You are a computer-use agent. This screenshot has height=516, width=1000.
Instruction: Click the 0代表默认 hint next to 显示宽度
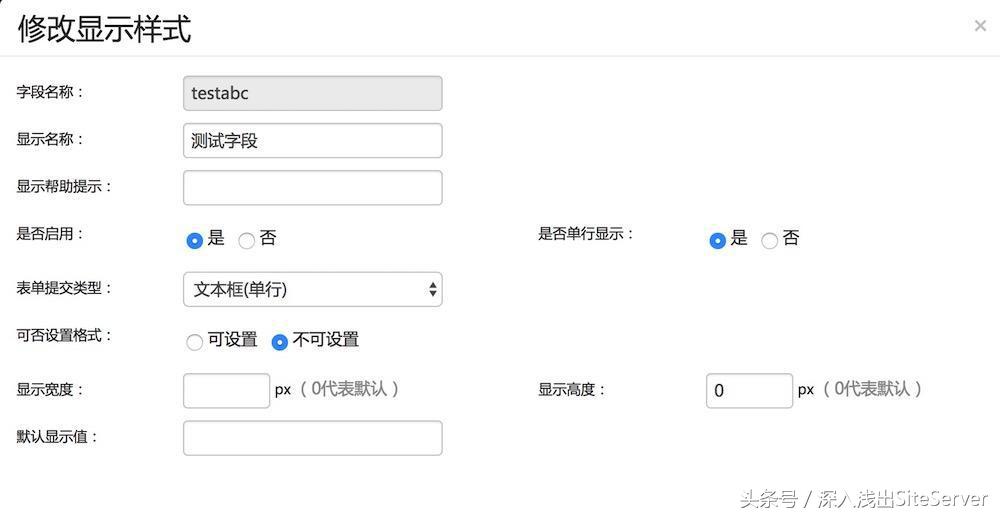click(x=349, y=388)
